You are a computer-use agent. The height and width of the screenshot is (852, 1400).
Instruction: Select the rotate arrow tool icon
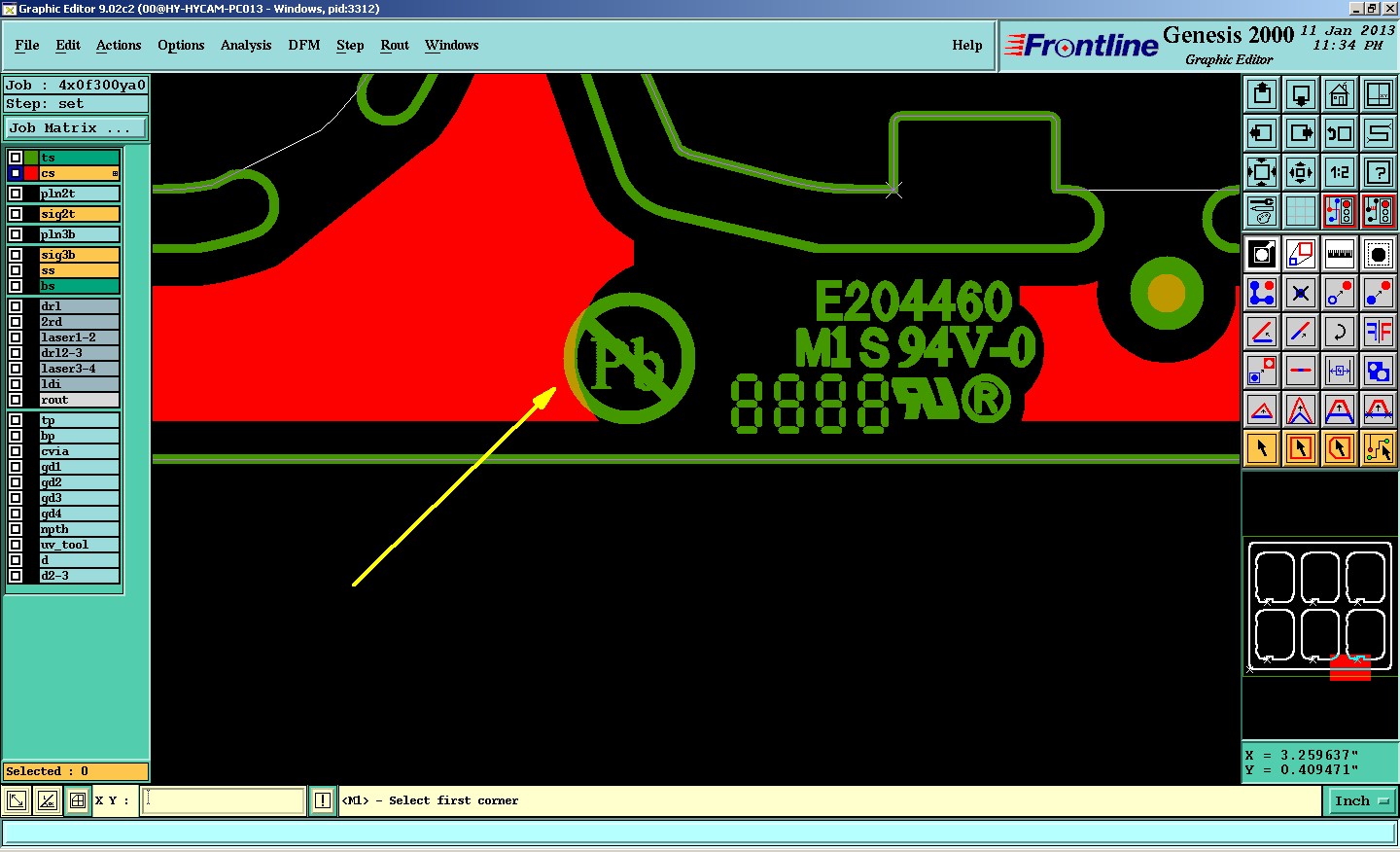pyautogui.click(x=1340, y=332)
